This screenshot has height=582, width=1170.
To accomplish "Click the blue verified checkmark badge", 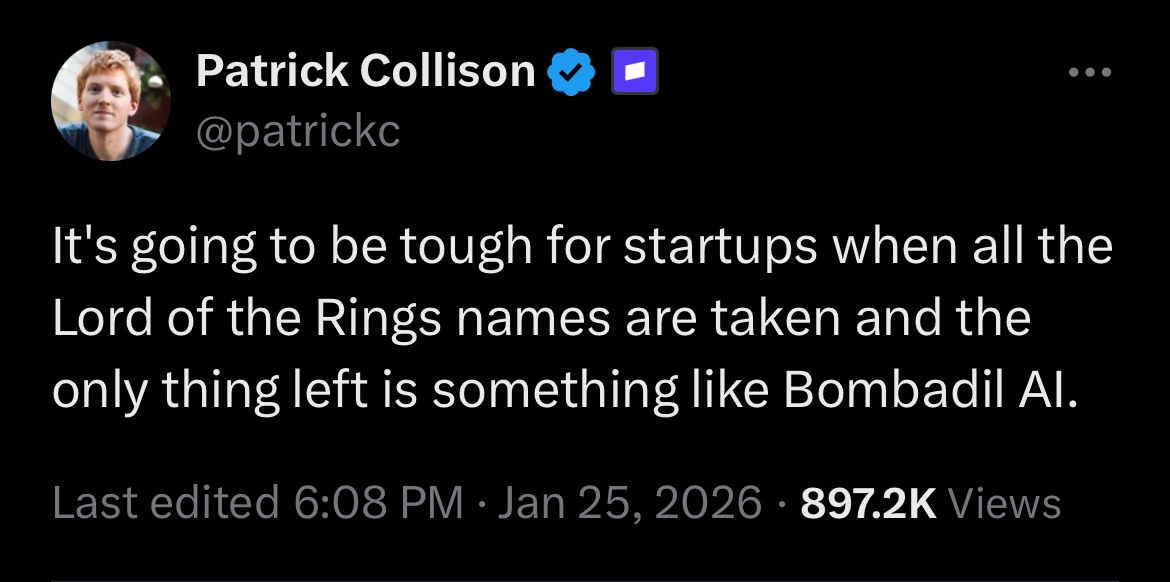I will (573, 71).
